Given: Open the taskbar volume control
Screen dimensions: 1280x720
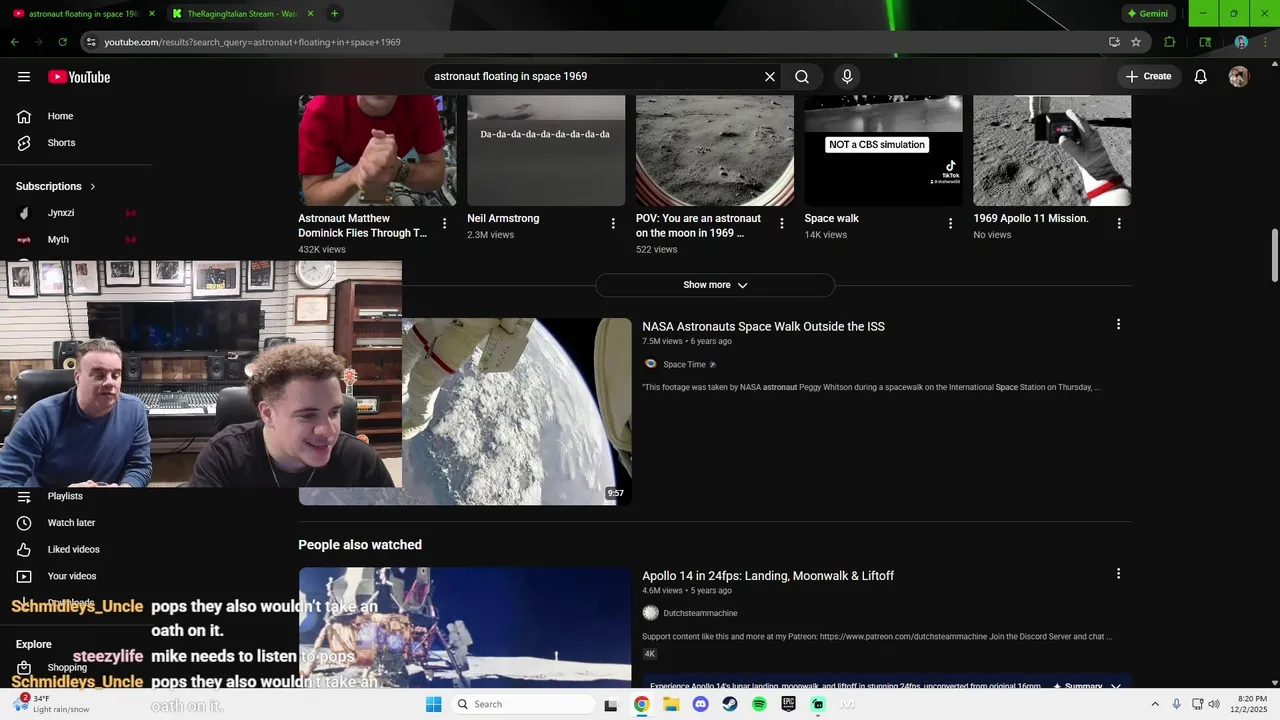Looking at the screenshot, I should point(1214,704).
